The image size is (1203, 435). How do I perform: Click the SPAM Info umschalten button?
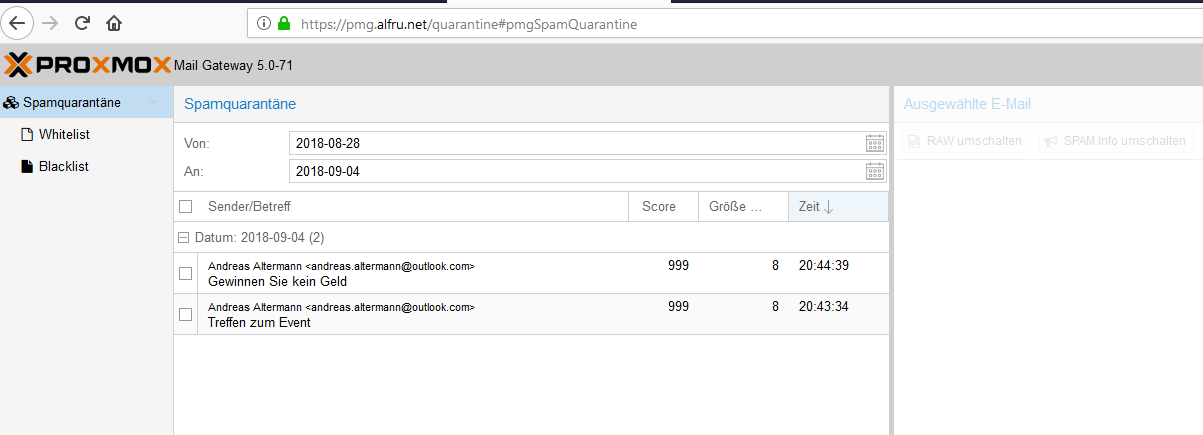tap(1116, 141)
